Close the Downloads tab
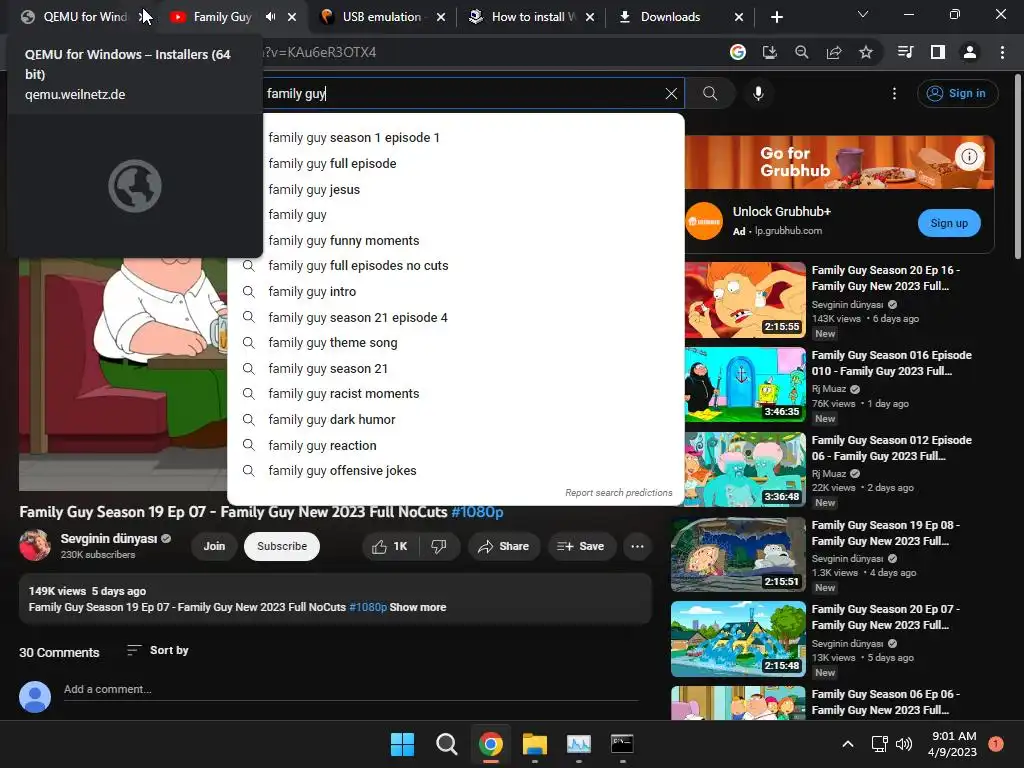The image size is (1024, 768). pyautogui.click(x=739, y=17)
